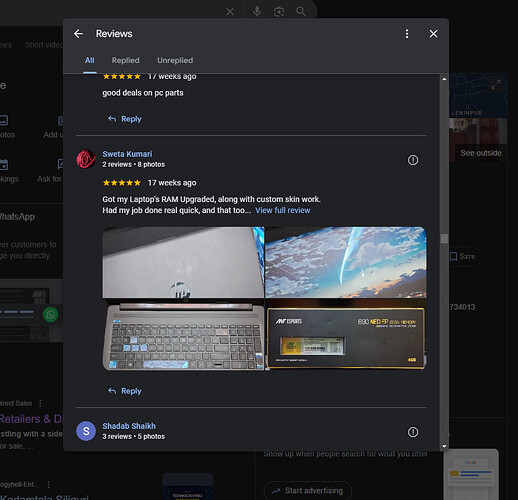
Task: Click Sweta Kumari's rose avatar
Action: [x=86, y=159]
